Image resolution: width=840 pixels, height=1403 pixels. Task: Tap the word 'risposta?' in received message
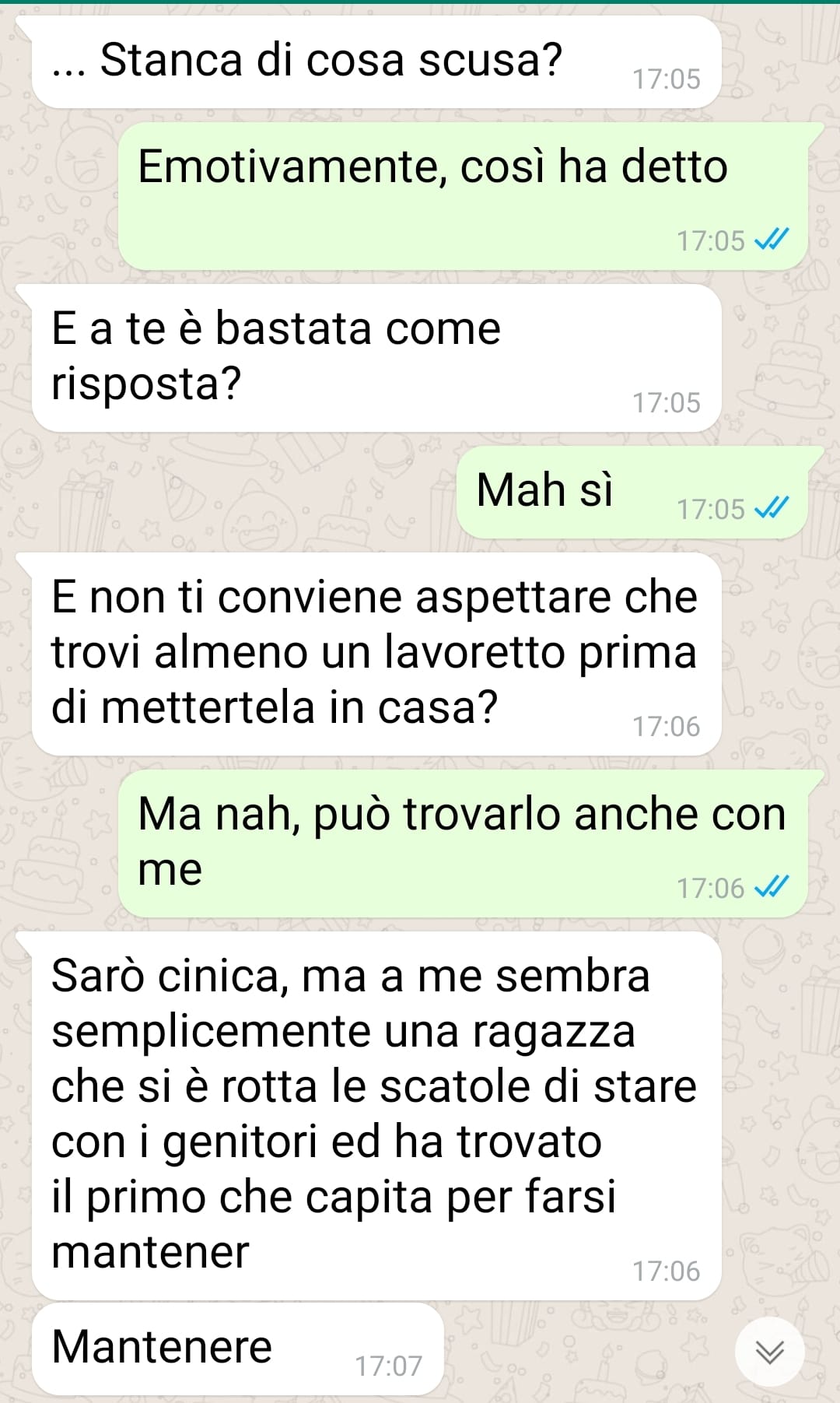[146, 384]
